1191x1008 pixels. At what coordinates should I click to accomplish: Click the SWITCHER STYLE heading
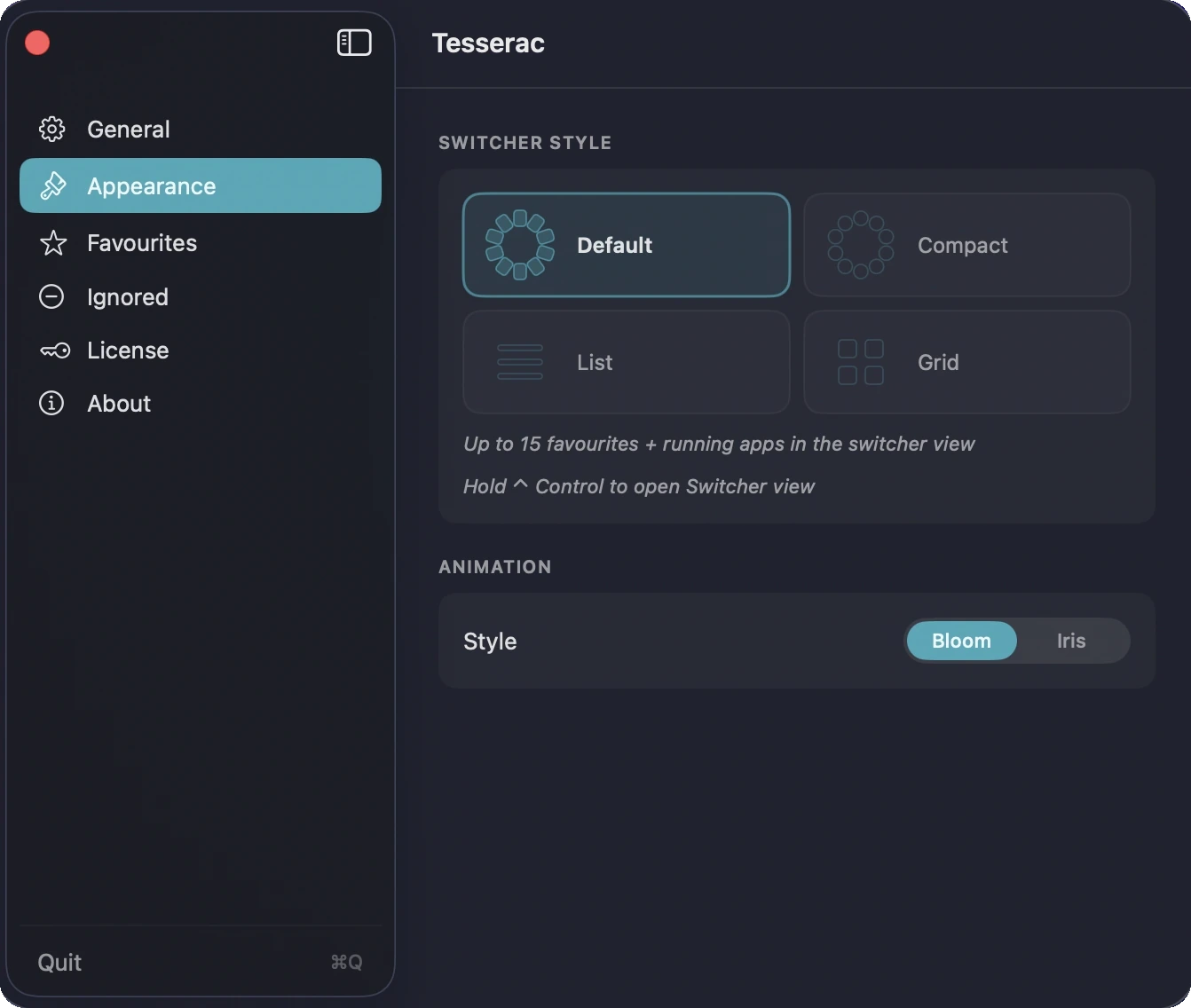[x=525, y=143]
